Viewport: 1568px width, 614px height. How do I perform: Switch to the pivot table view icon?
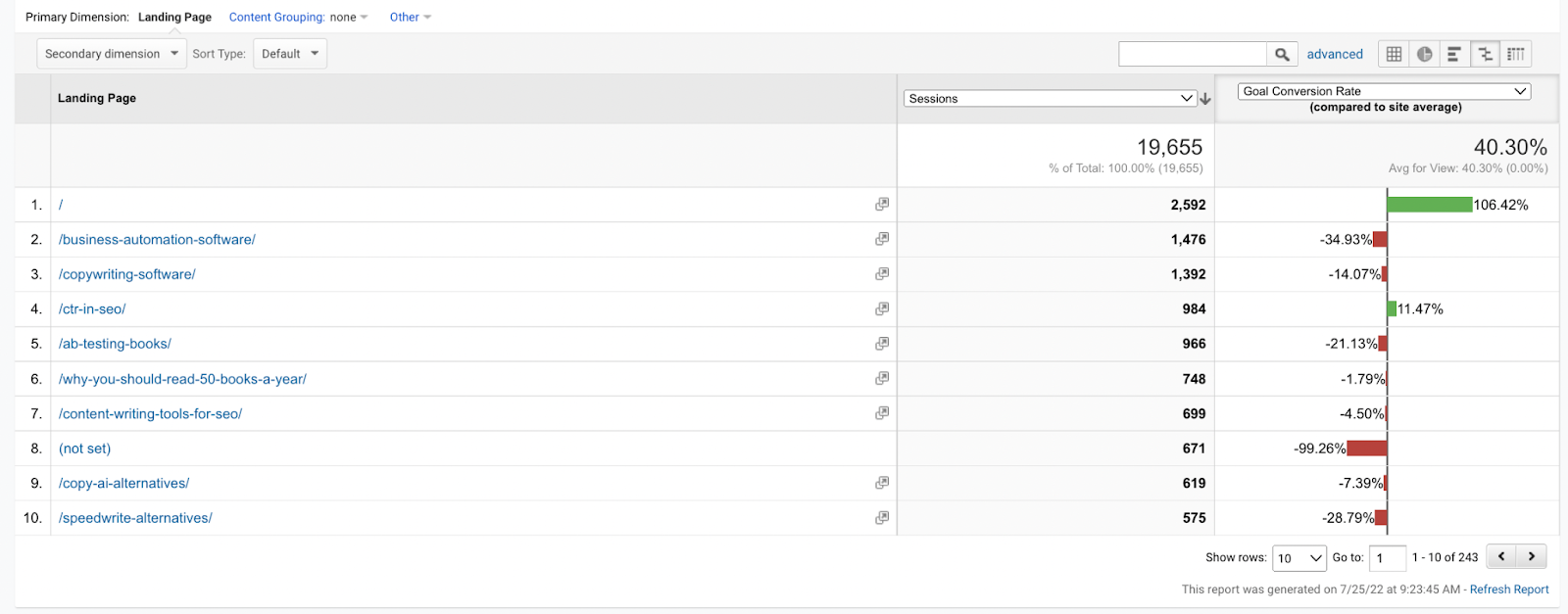pos(1516,54)
